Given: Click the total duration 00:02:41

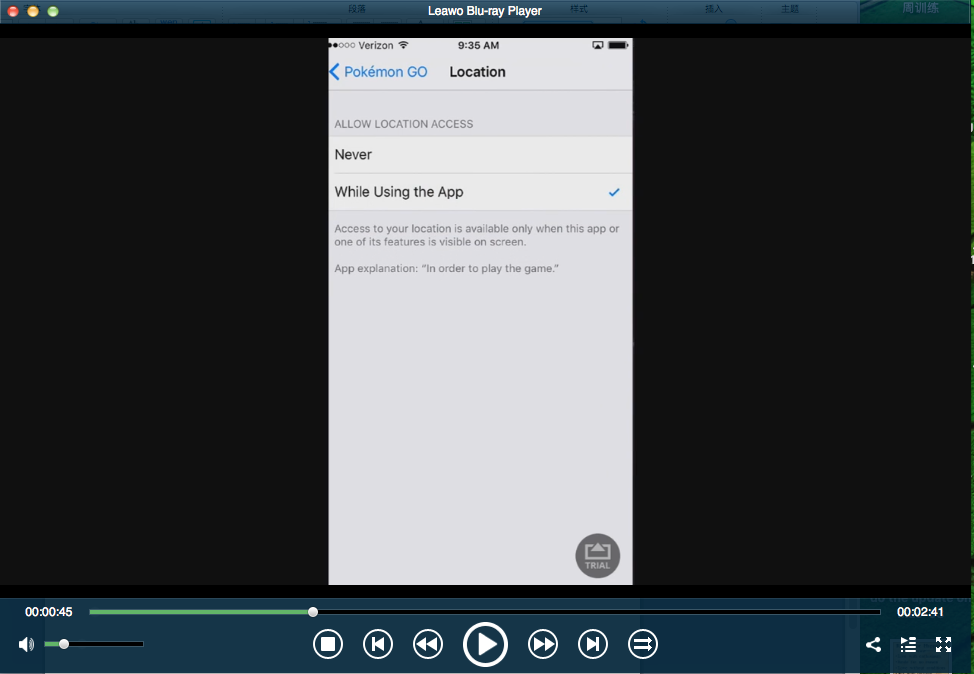Looking at the screenshot, I should point(920,612).
